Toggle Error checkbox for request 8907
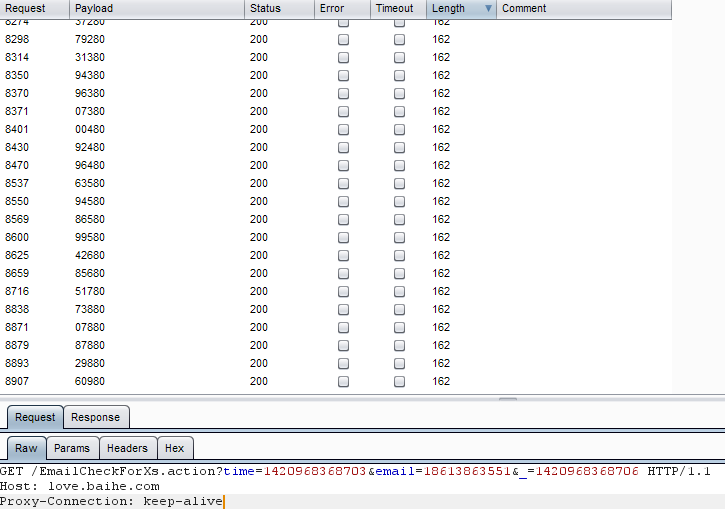Image resolution: width=725 pixels, height=511 pixels. (x=343, y=382)
